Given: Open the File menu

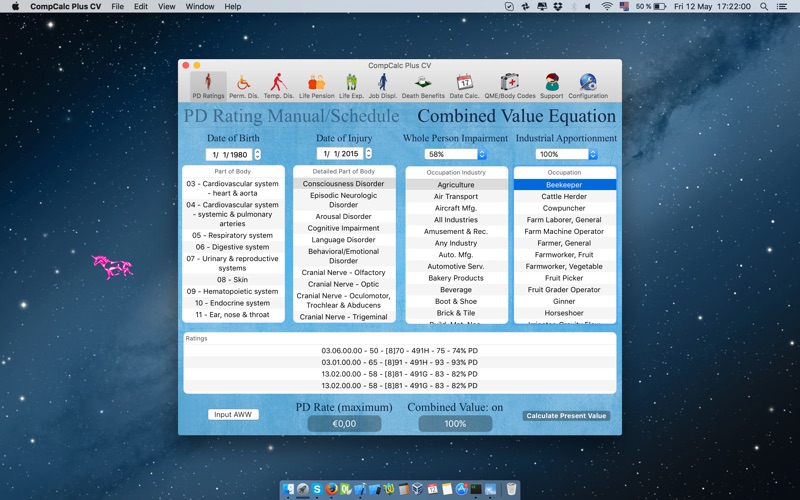Looking at the screenshot, I should (117, 7).
